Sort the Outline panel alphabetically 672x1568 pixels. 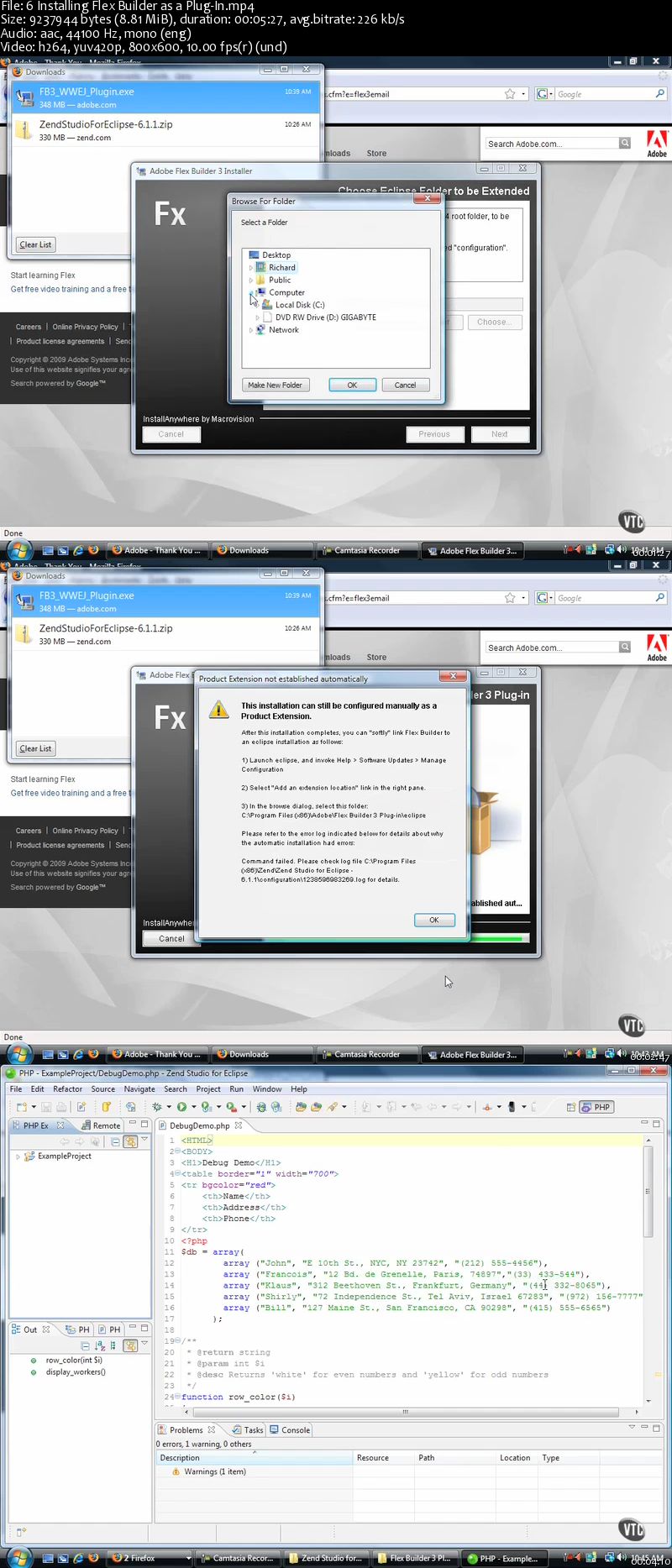point(100,1345)
